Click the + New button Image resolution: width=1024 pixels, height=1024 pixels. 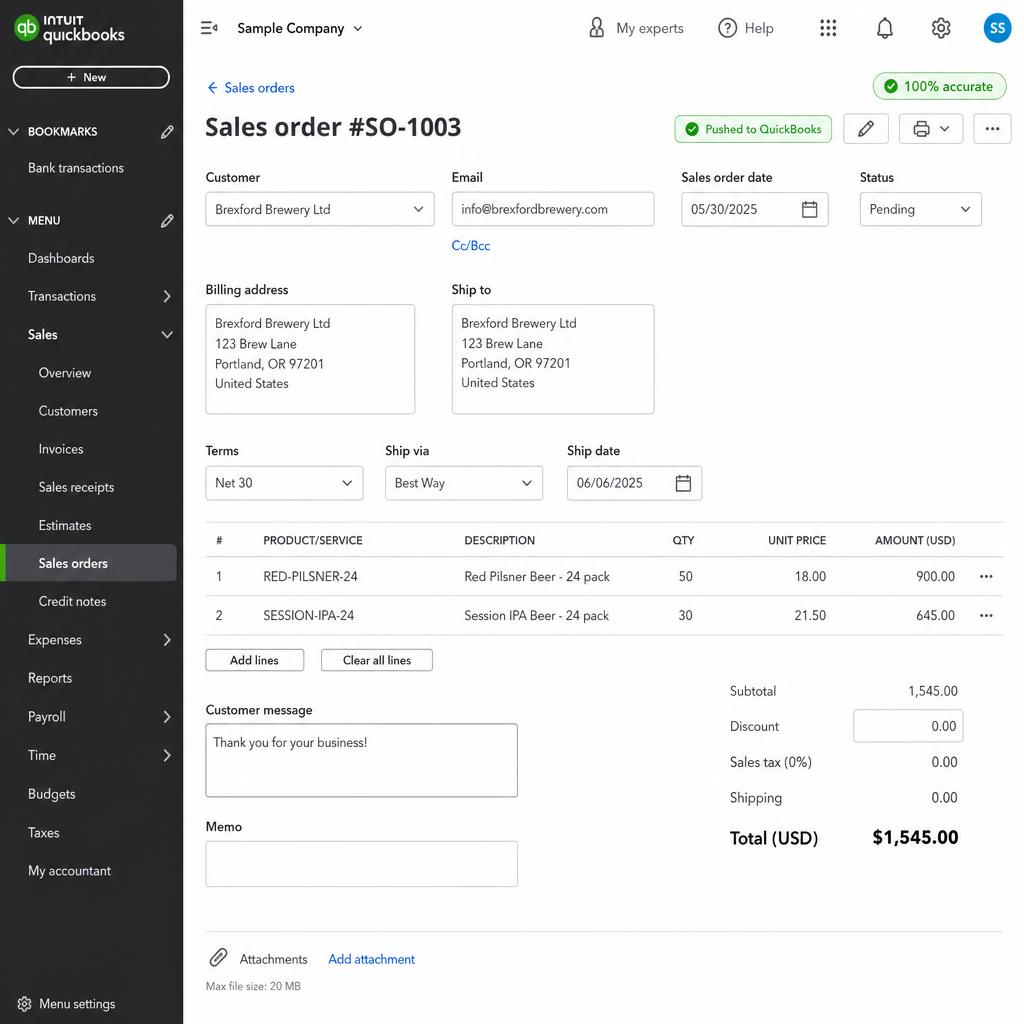tap(91, 77)
